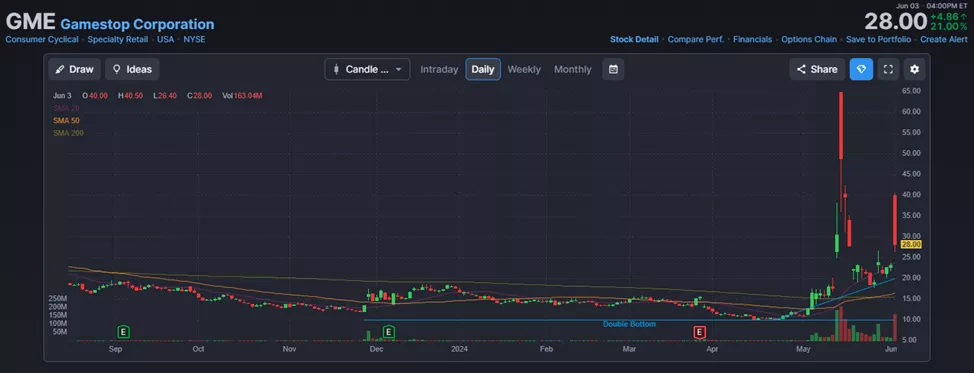Select the Monthly timeframe tab
The height and width of the screenshot is (373, 974).
(573, 70)
